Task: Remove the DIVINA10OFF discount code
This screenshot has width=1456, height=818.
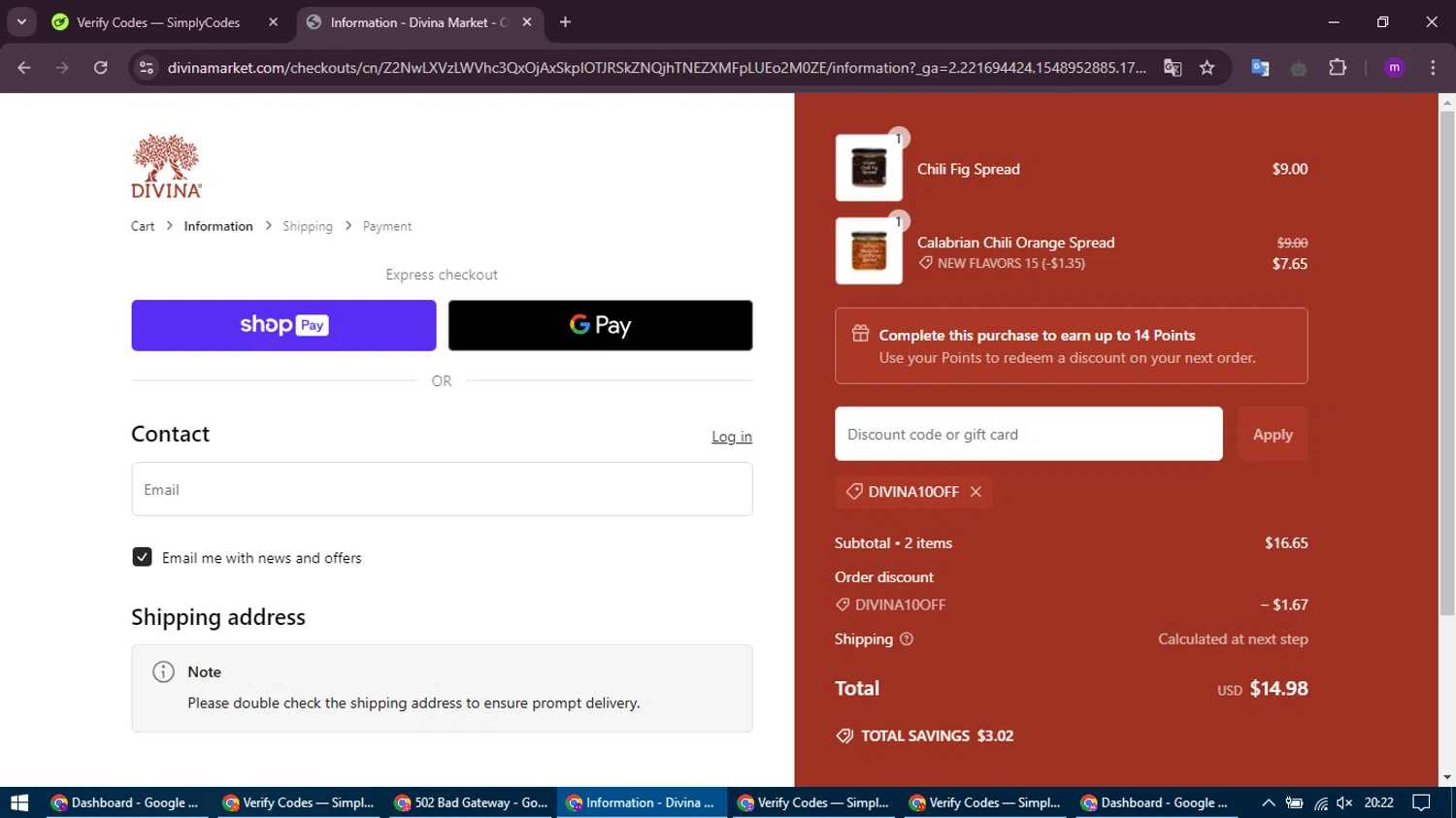Action: point(976,492)
